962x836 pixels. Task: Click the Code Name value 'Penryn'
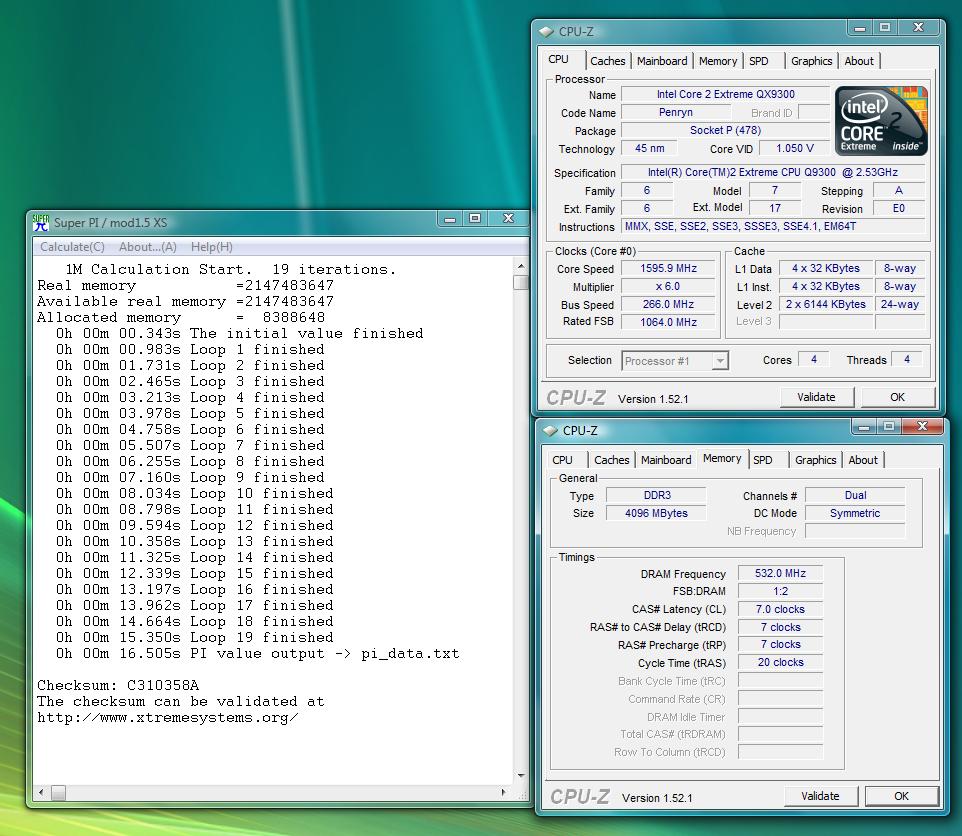675,112
